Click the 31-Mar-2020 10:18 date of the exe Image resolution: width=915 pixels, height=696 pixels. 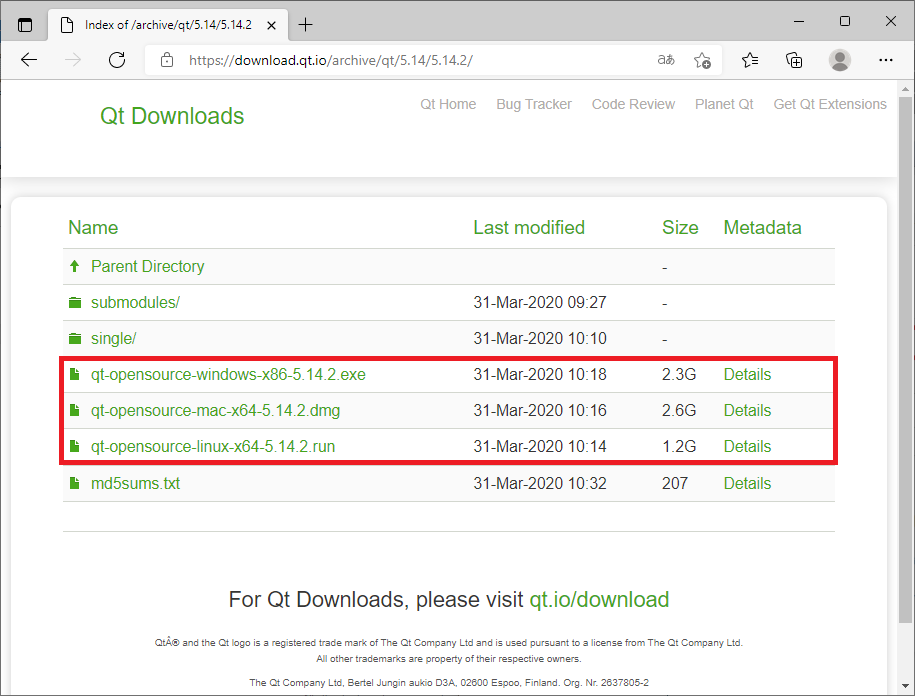pos(540,375)
